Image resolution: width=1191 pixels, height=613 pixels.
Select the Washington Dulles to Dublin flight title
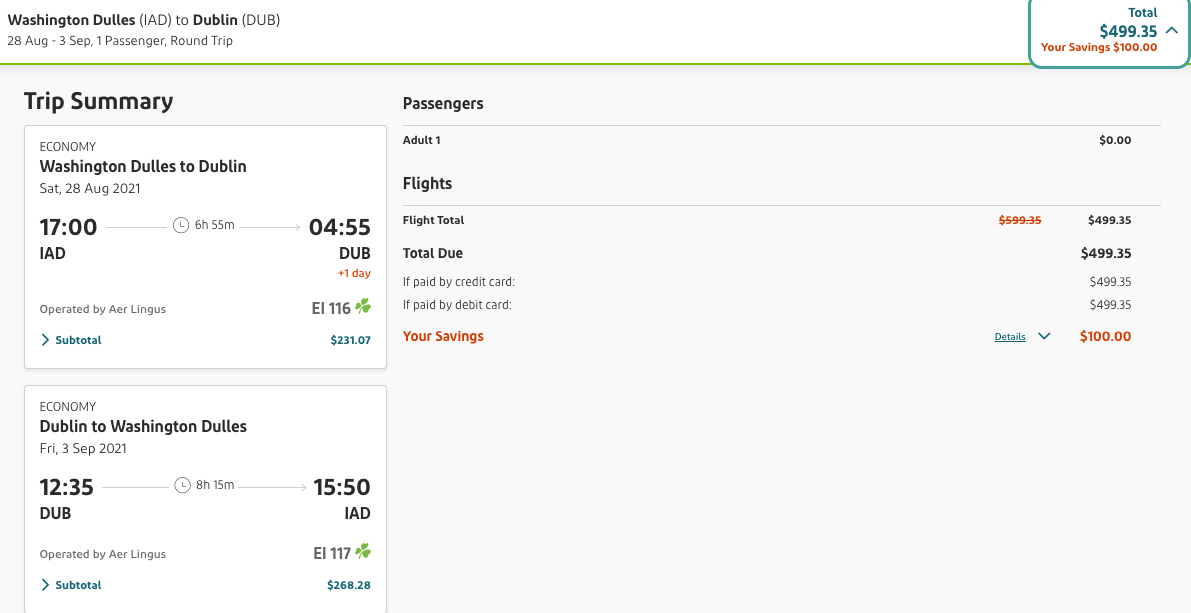143,166
